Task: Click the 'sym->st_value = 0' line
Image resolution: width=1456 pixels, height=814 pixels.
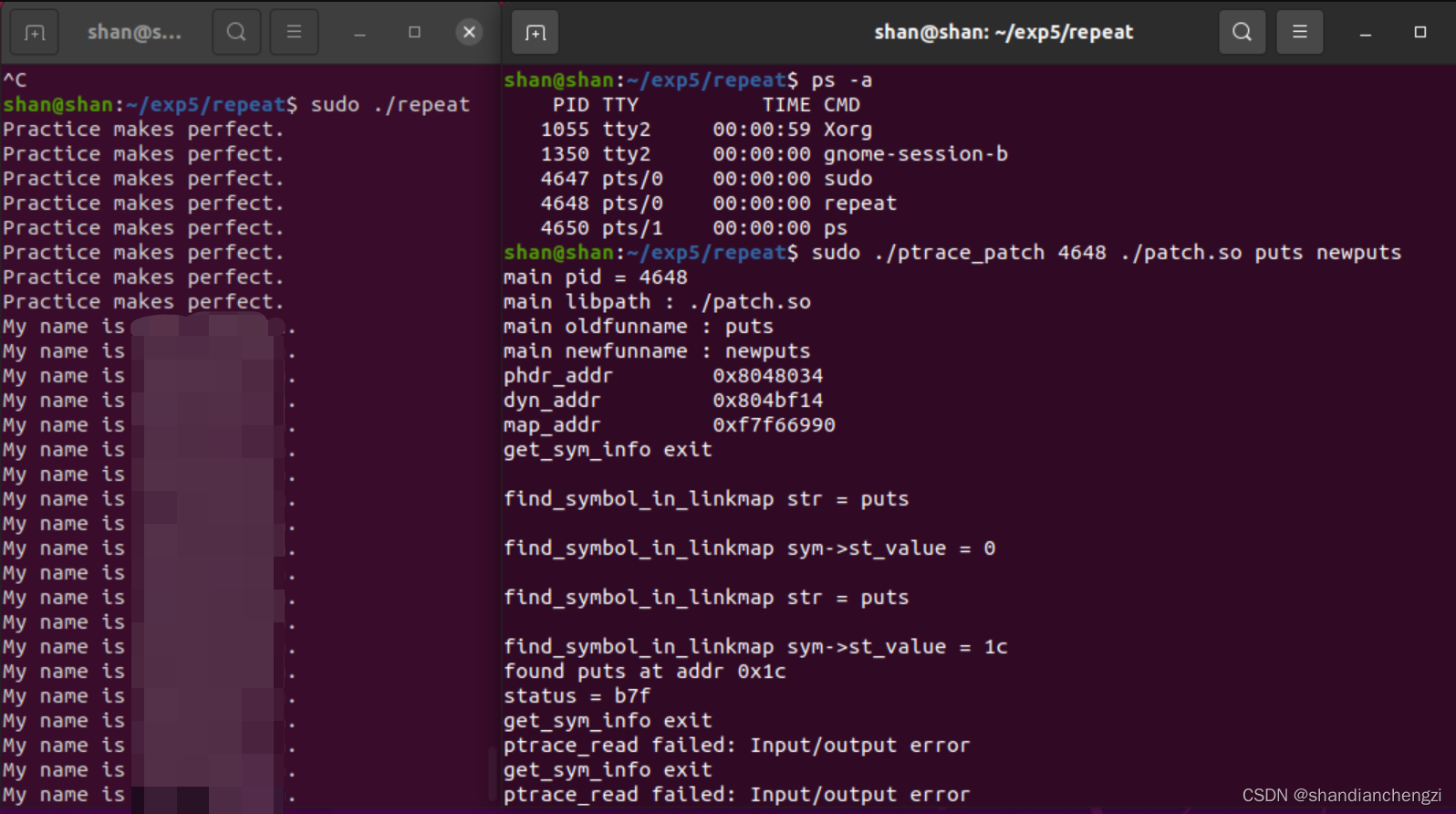Action: pos(750,548)
